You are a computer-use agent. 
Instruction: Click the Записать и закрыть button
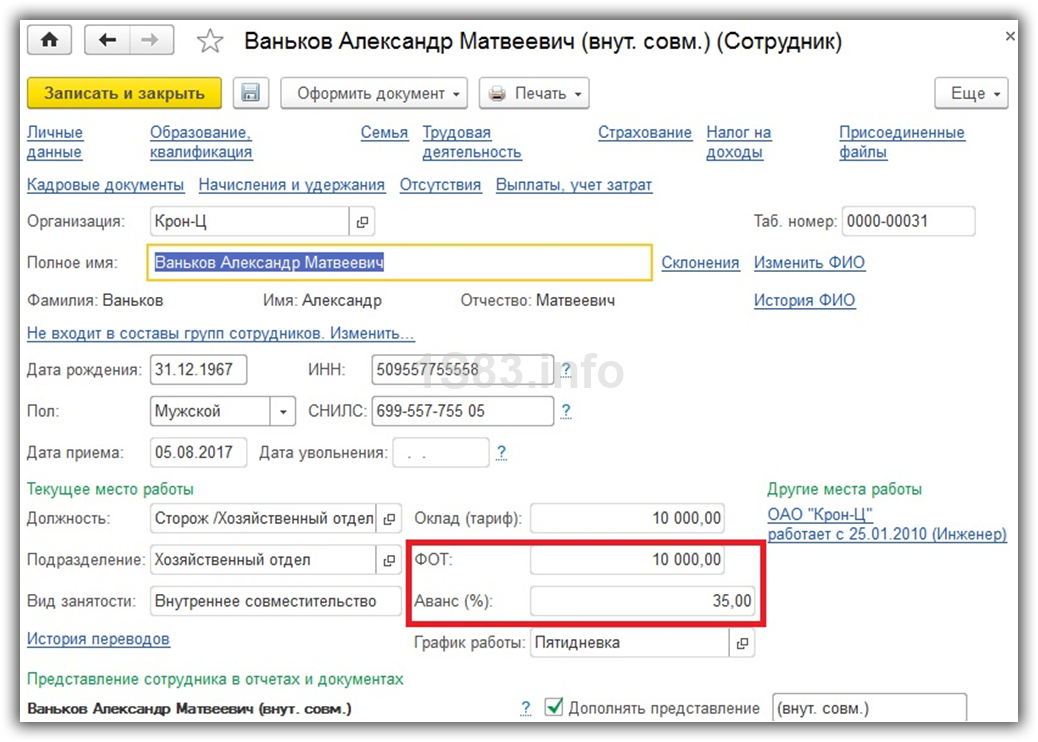(124, 93)
